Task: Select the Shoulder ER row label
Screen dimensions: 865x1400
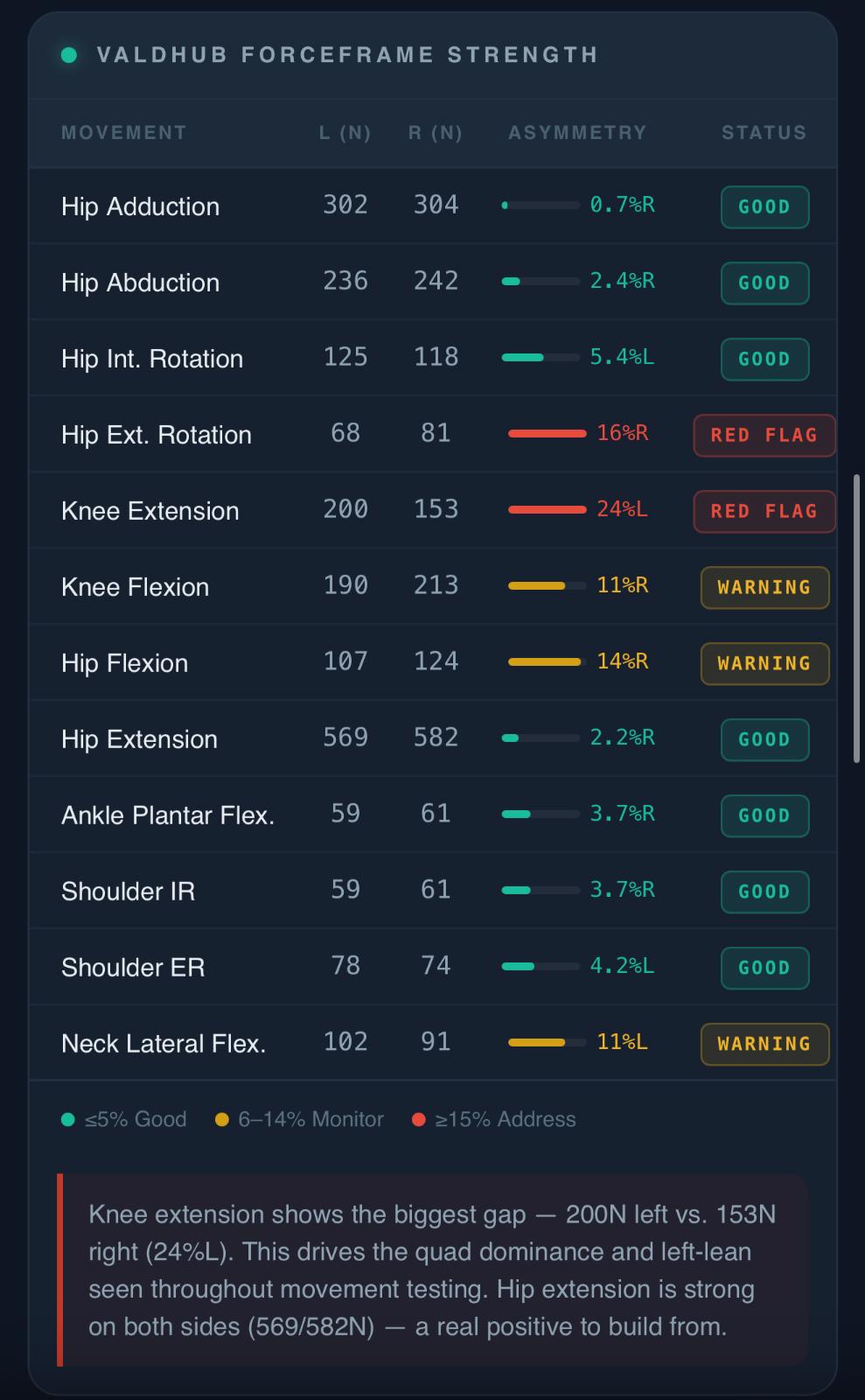Action: [x=133, y=968]
